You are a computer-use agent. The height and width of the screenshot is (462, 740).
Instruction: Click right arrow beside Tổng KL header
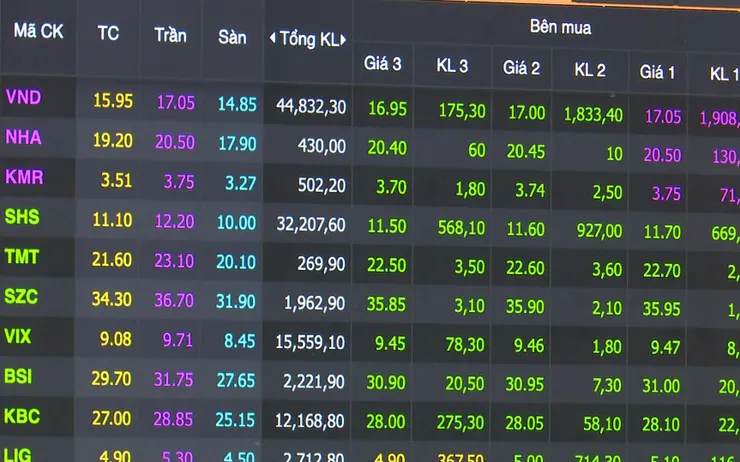coord(343,40)
